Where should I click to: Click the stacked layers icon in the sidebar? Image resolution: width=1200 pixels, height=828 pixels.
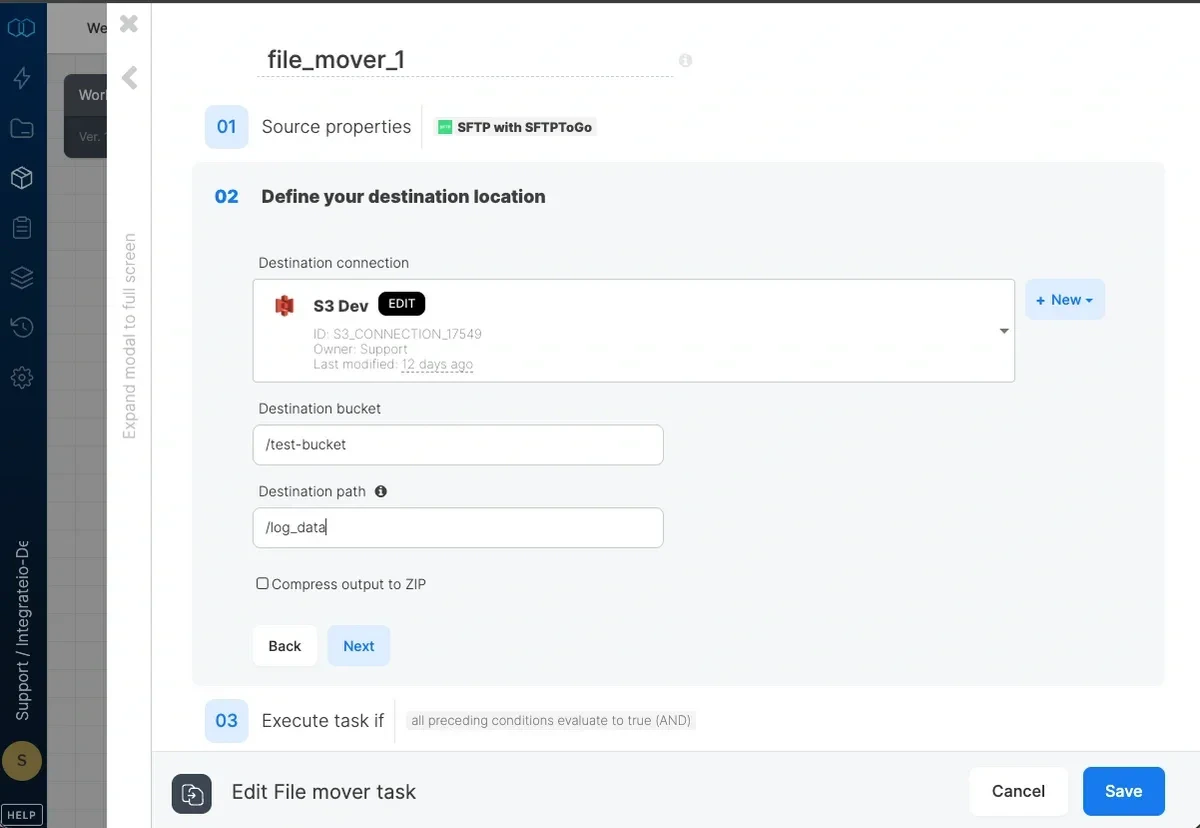point(22,278)
